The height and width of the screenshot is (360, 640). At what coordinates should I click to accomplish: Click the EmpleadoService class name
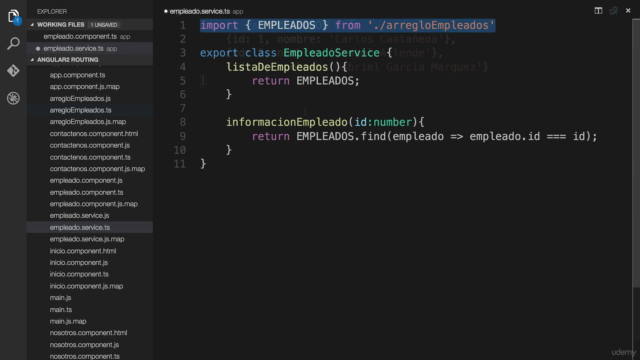tap(331, 53)
